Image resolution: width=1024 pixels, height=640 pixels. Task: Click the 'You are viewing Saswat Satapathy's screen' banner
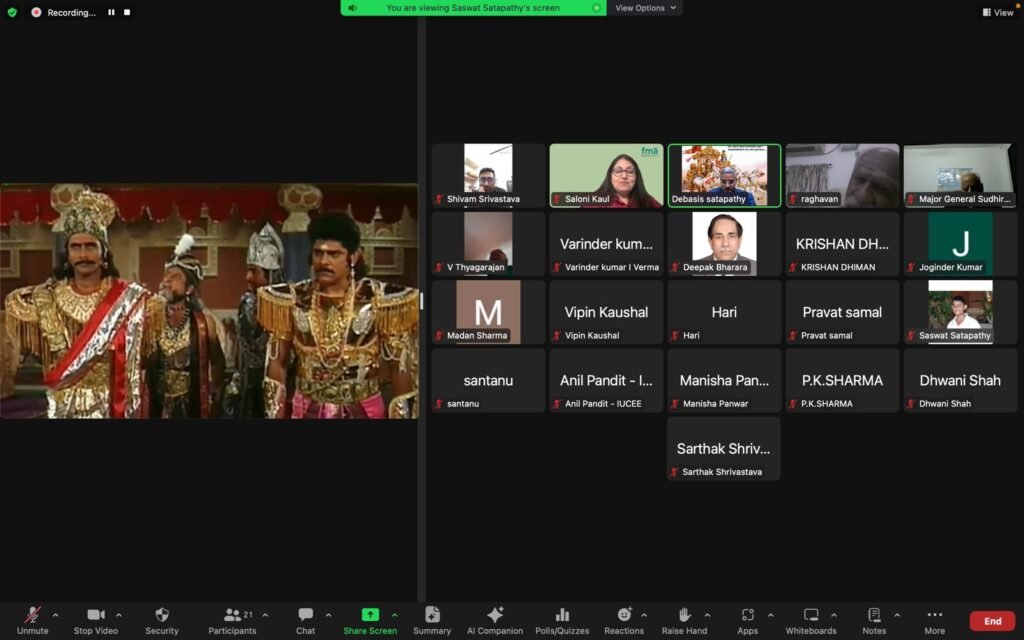[x=473, y=8]
